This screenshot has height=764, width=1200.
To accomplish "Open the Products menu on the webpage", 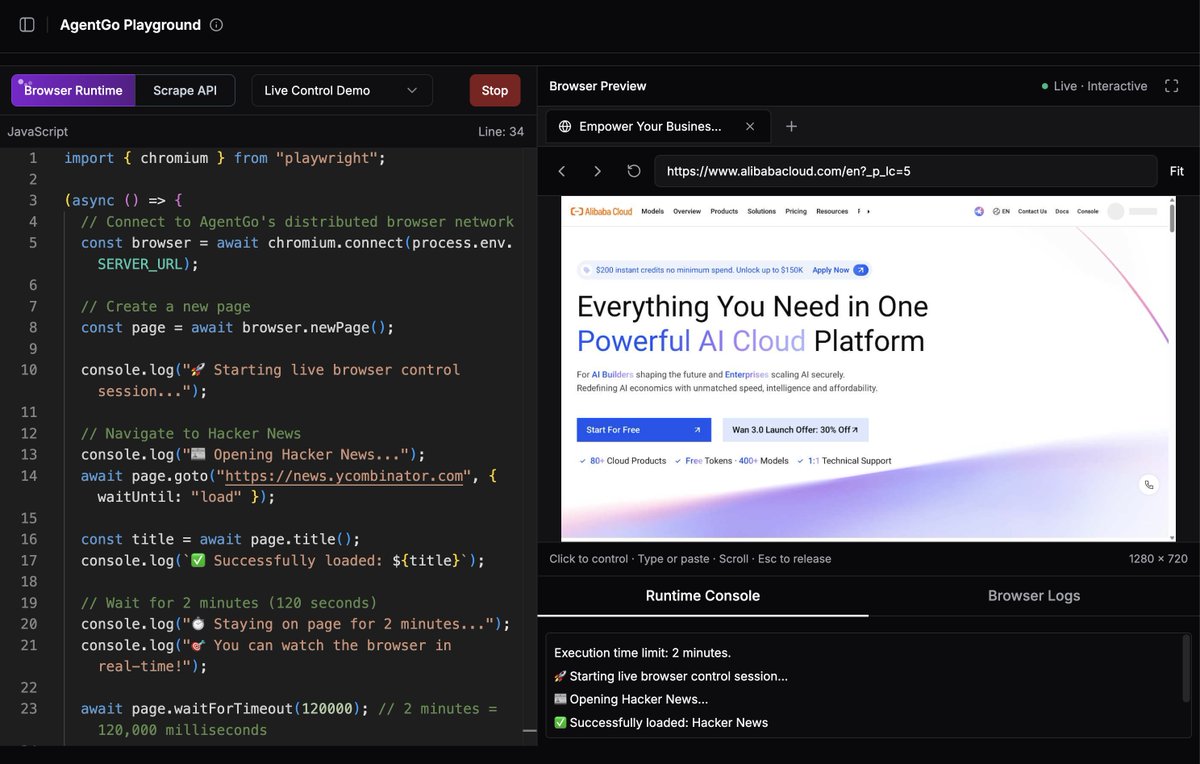I will pyautogui.click(x=724, y=211).
